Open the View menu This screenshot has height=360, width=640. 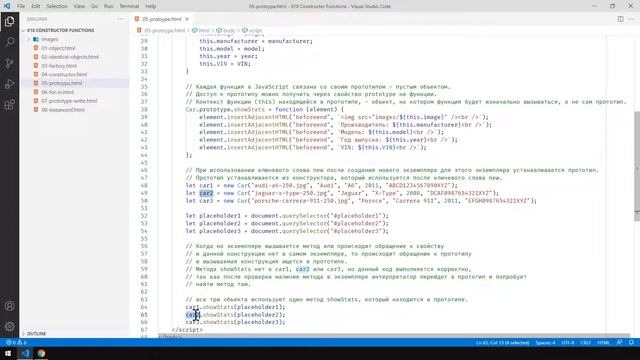pyautogui.click(x=79, y=6)
